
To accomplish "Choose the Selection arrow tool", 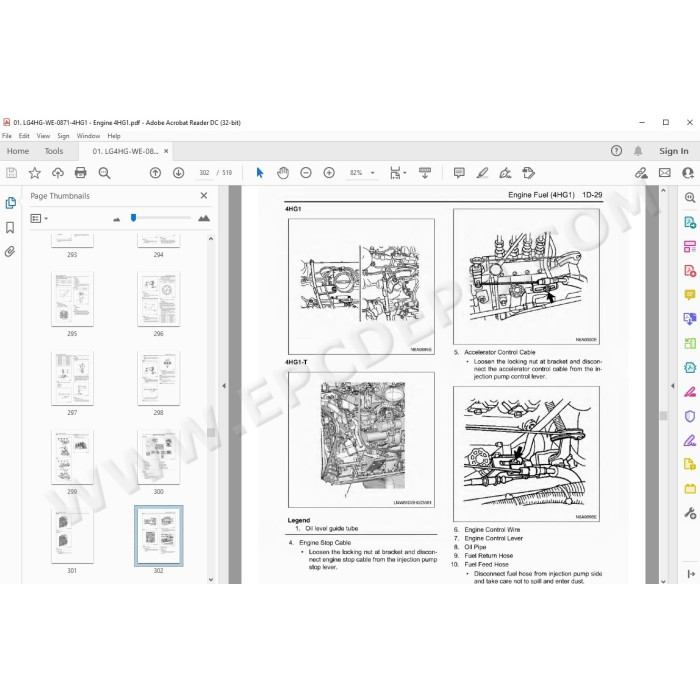I will 259,173.
